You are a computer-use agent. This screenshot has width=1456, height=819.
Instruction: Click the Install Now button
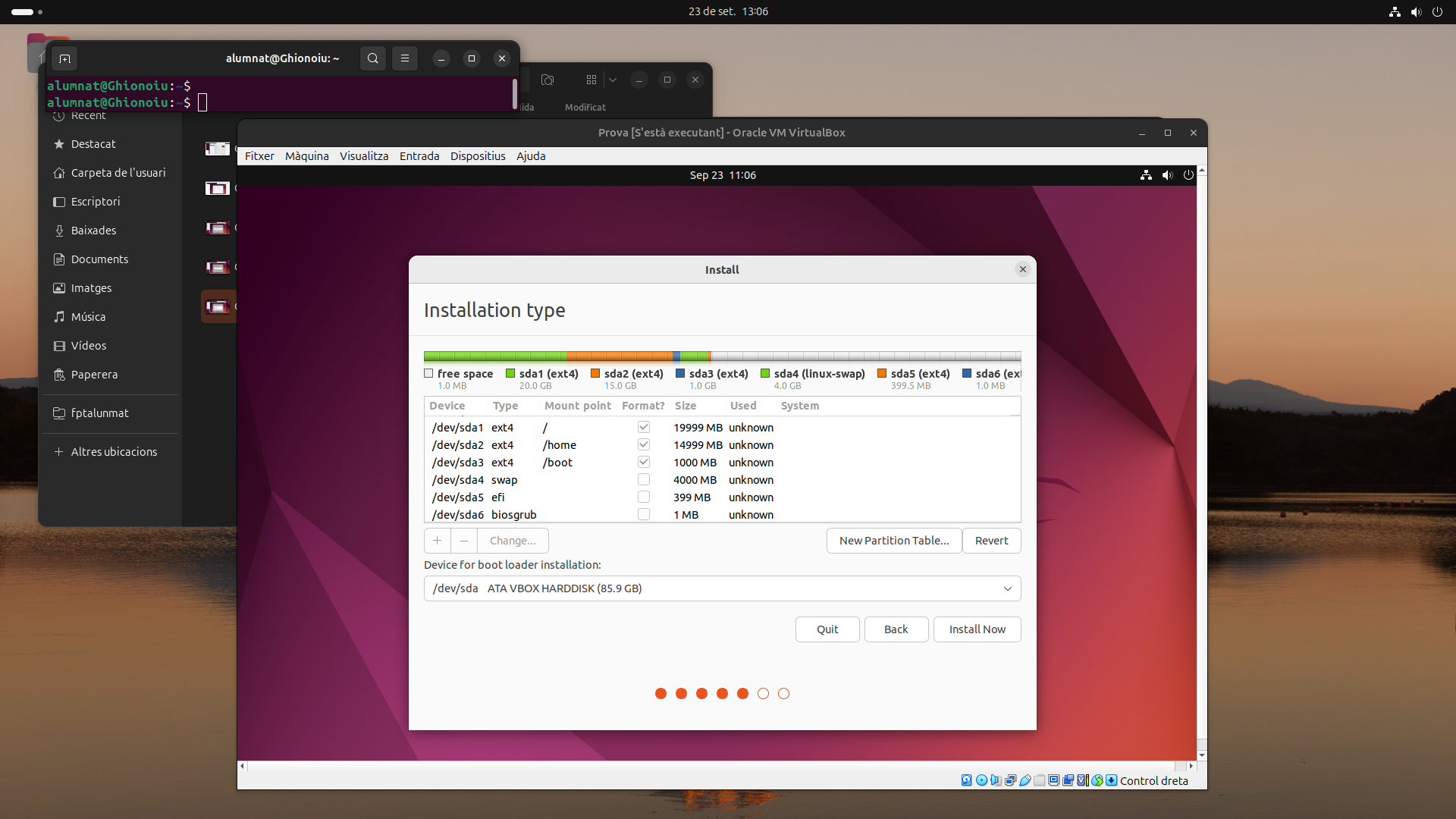click(x=977, y=629)
